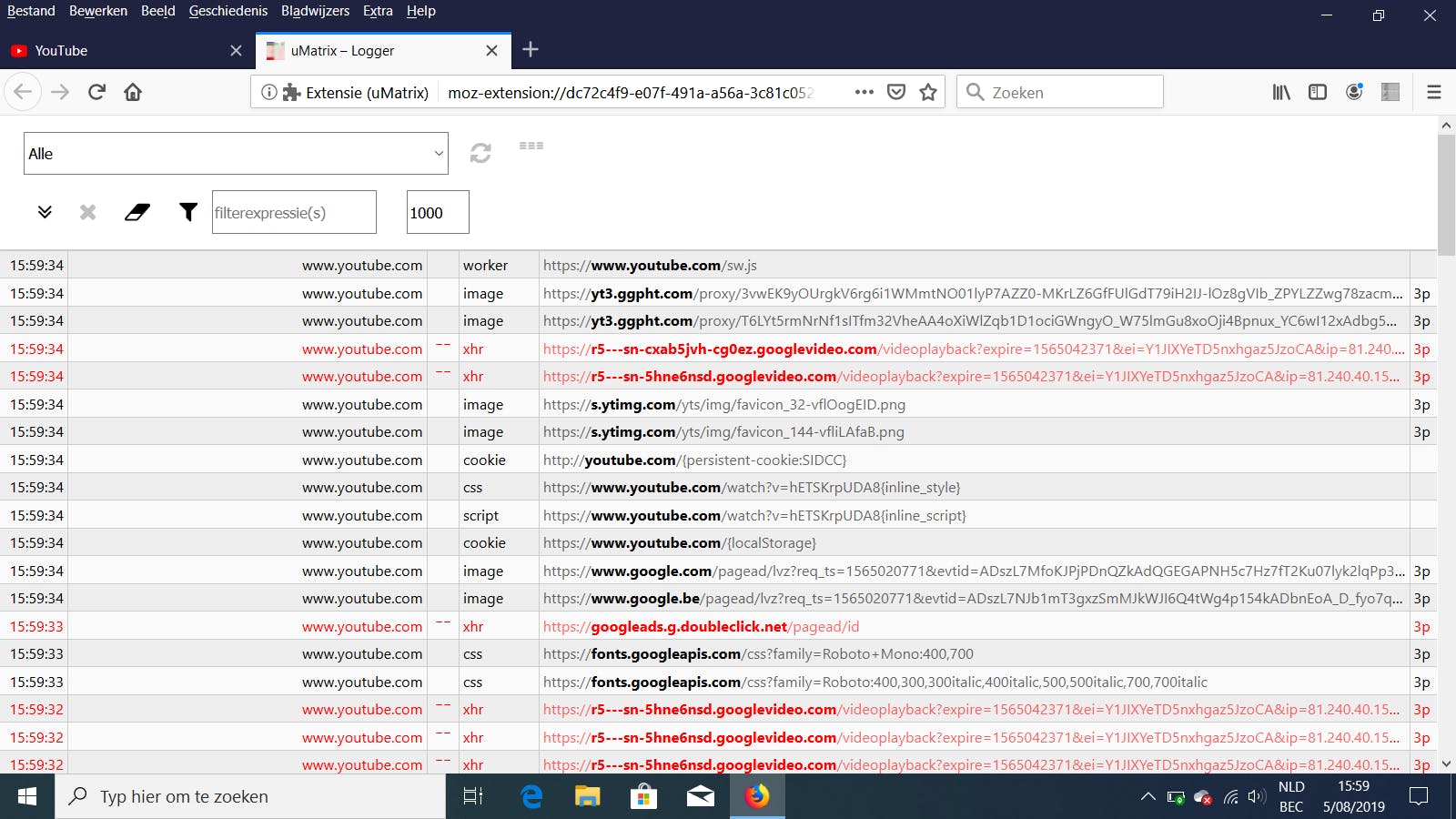Open Windows Task View
The width and height of the screenshot is (1456, 819).
point(473,796)
